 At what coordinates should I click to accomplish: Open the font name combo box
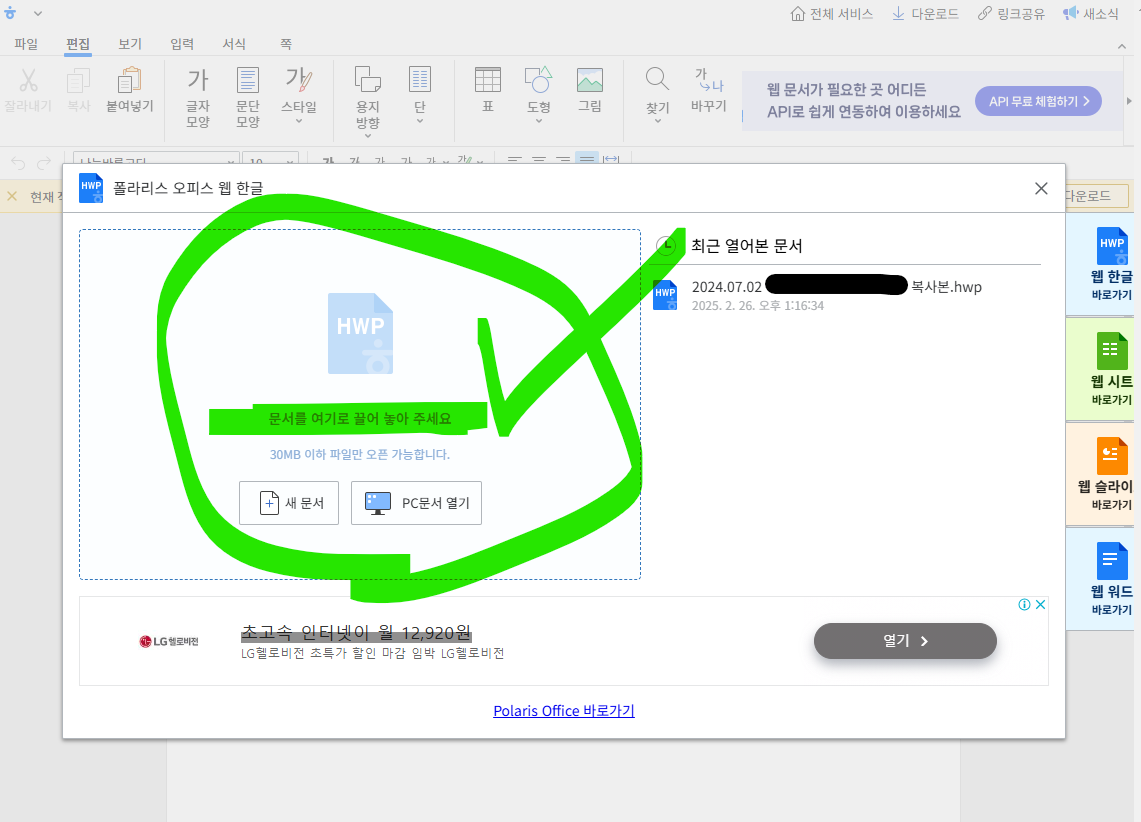point(156,160)
